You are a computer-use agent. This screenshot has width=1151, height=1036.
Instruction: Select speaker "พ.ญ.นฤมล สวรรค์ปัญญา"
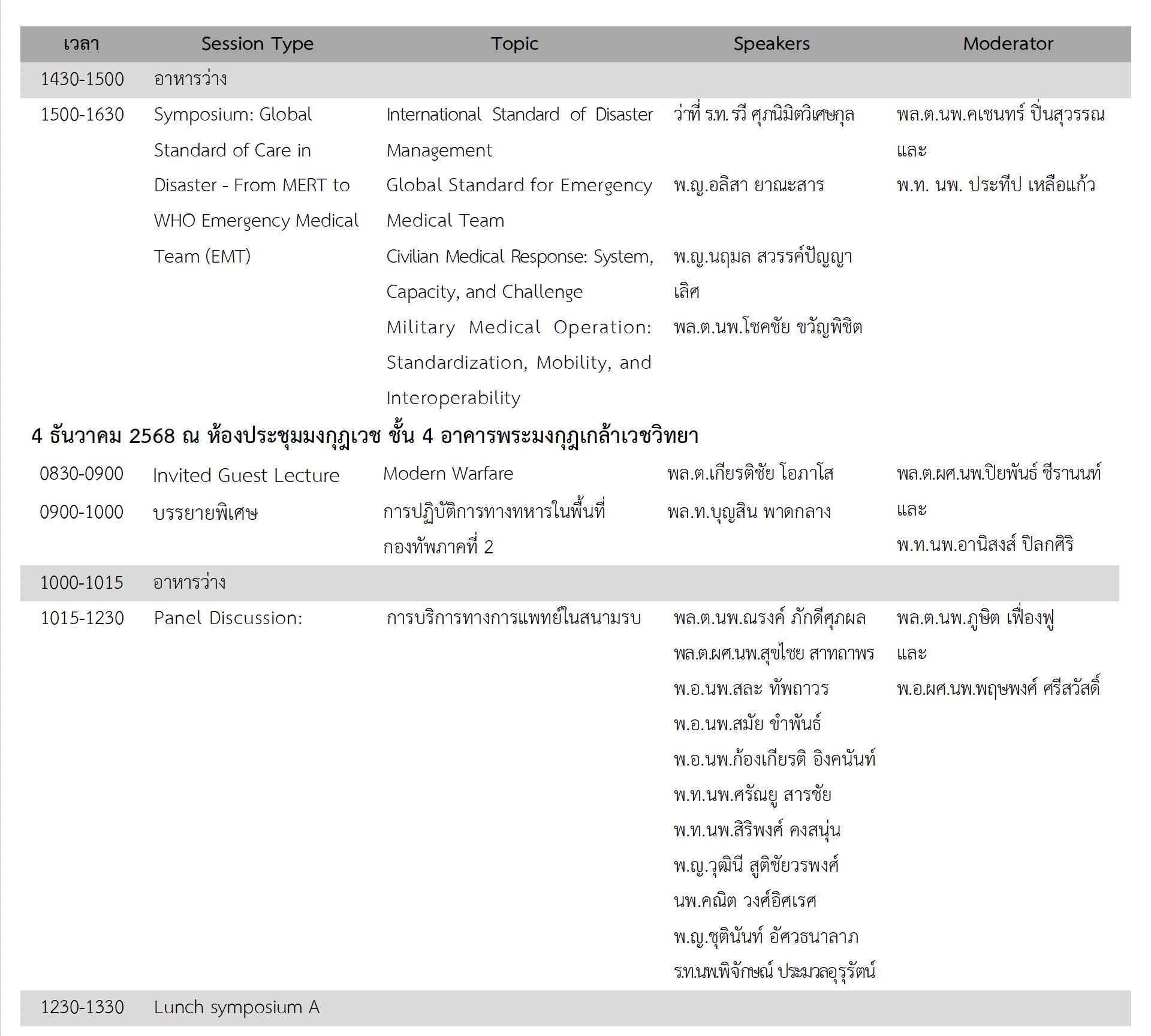pyautogui.click(x=763, y=257)
